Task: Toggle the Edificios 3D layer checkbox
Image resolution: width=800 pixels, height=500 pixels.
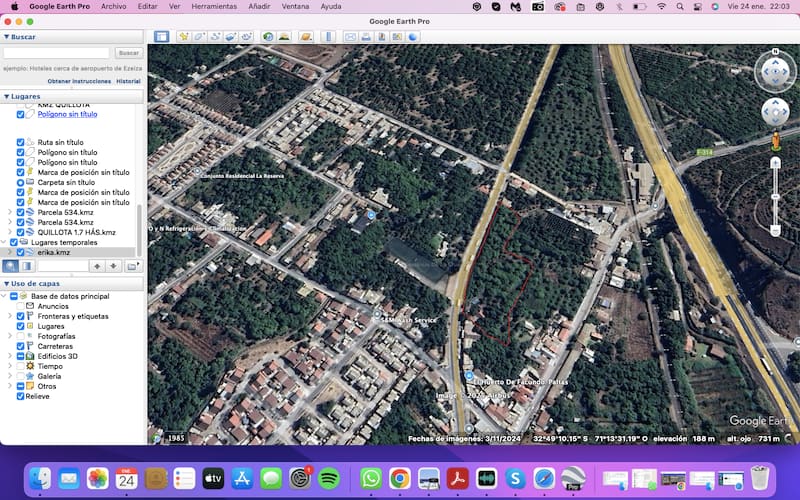Action: (20, 356)
